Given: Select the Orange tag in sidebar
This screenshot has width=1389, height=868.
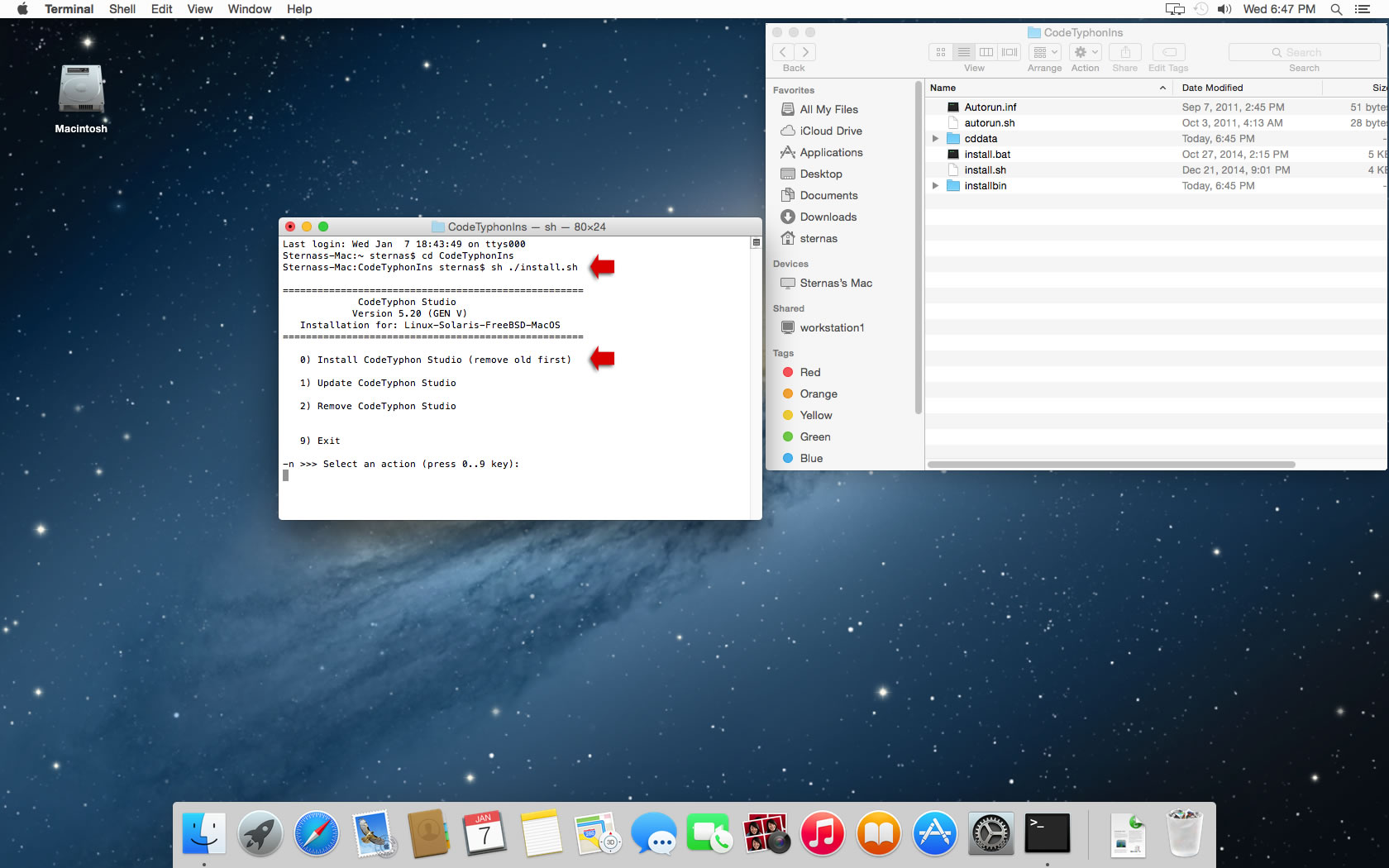Looking at the screenshot, I should pos(819,393).
